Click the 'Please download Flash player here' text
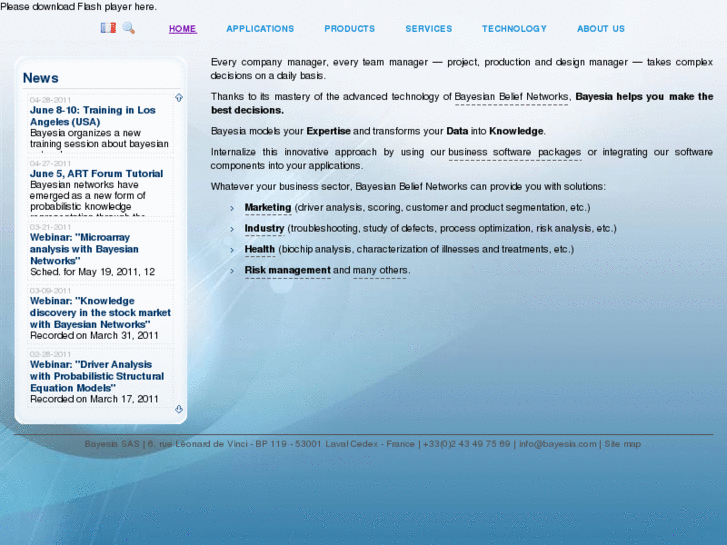The height and width of the screenshot is (545, 727). (78, 6)
